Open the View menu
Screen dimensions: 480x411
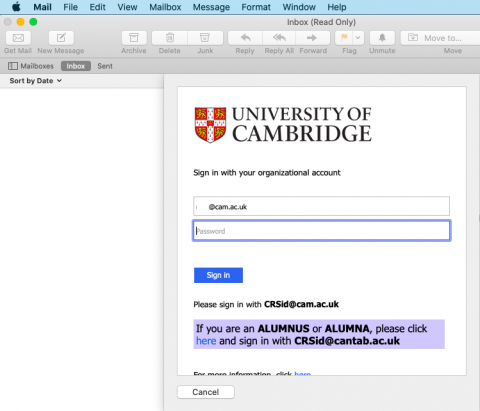127,7
